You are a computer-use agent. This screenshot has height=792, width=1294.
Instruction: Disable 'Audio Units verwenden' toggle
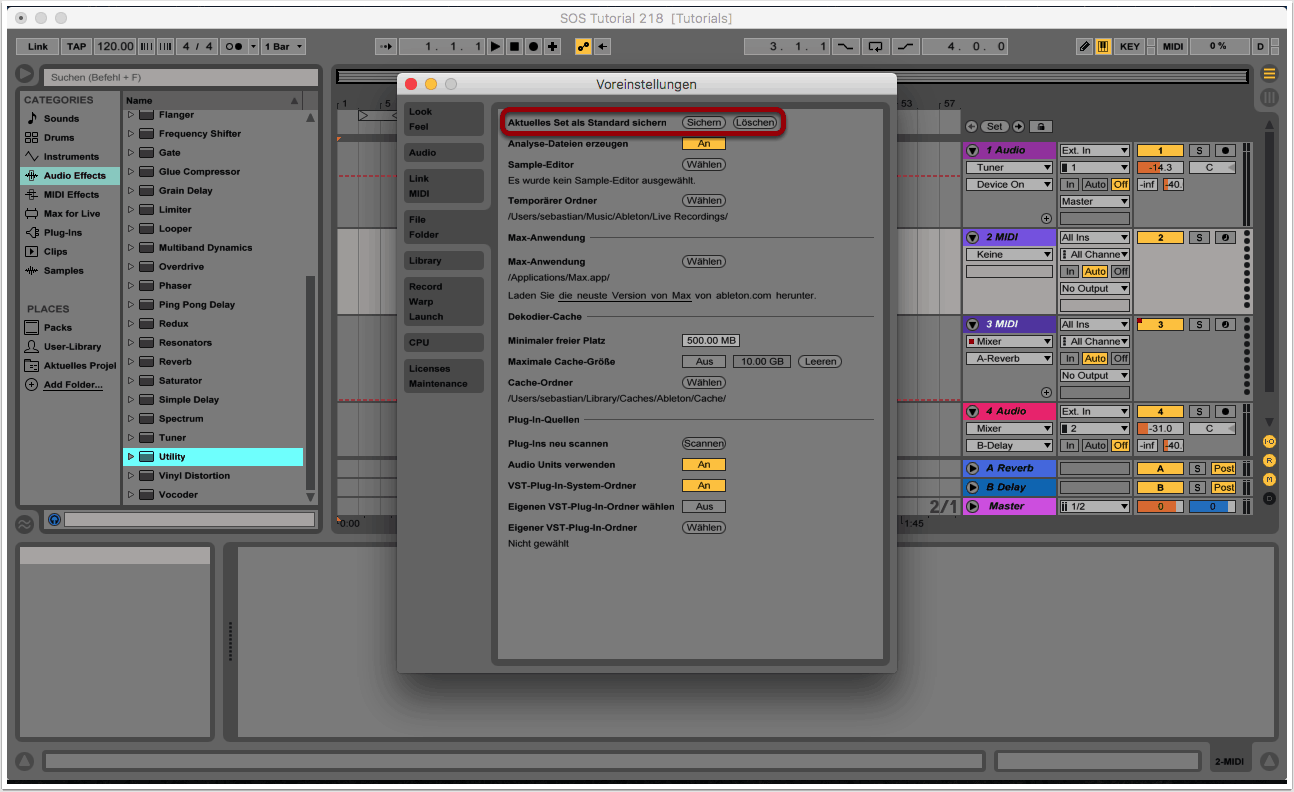click(704, 465)
